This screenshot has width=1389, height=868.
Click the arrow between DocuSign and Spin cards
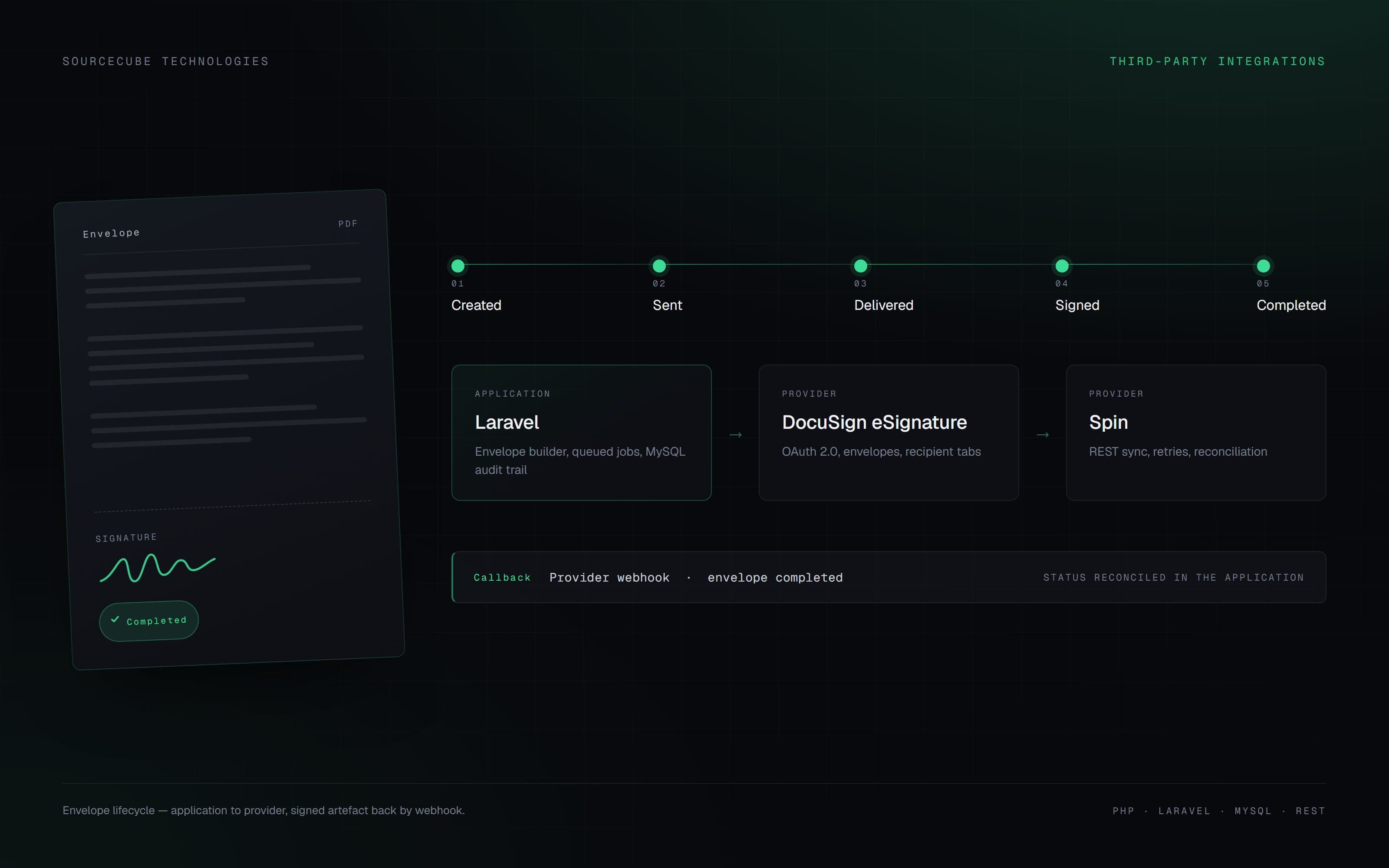1042,434
